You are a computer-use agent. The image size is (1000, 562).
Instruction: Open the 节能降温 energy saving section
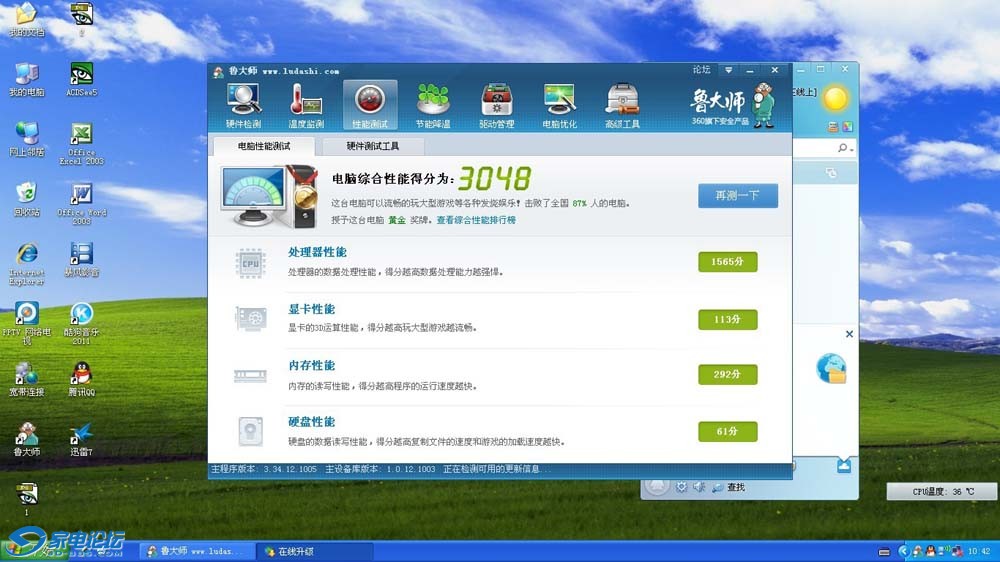433,105
